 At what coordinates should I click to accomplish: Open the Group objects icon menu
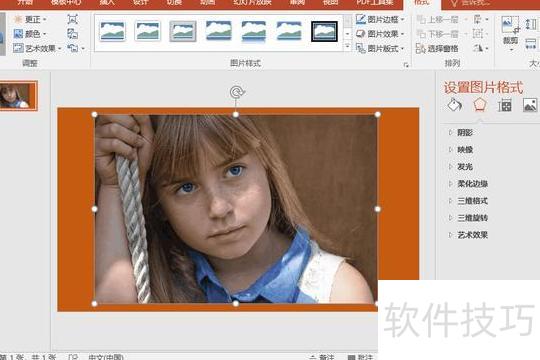pos(481,34)
